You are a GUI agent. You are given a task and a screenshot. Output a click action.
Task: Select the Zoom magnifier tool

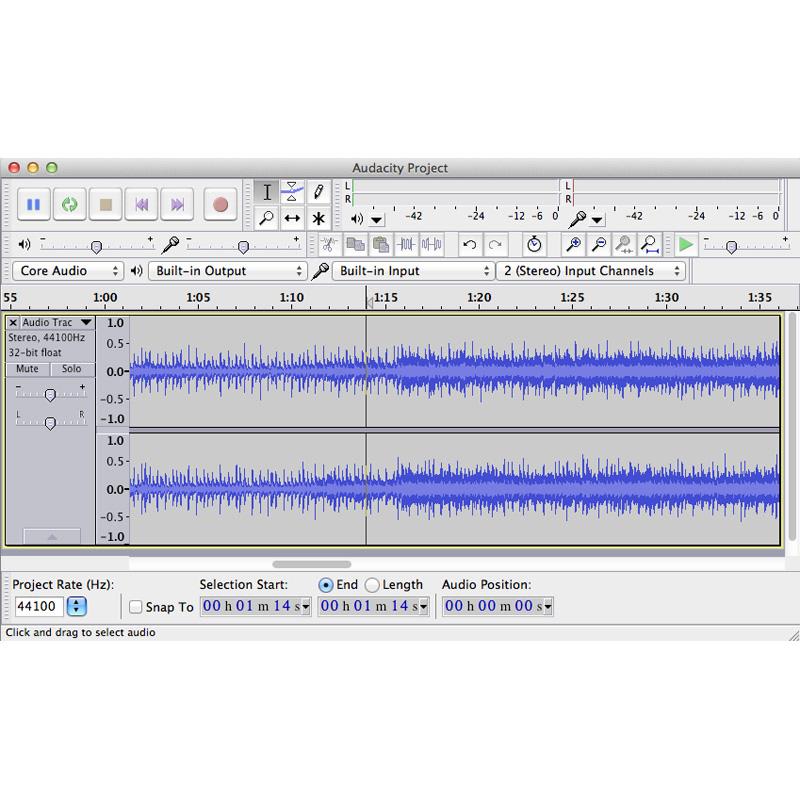tap(266, 218)
